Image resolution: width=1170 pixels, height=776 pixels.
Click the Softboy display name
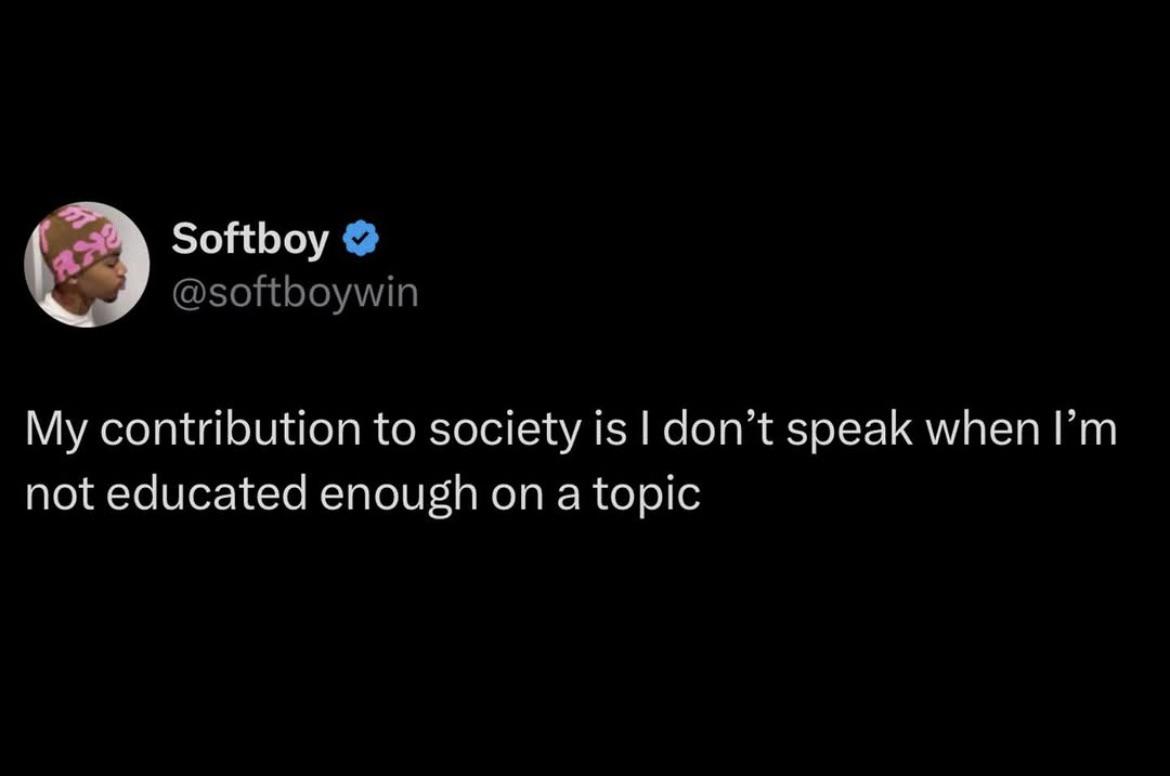tap(250, 240)
